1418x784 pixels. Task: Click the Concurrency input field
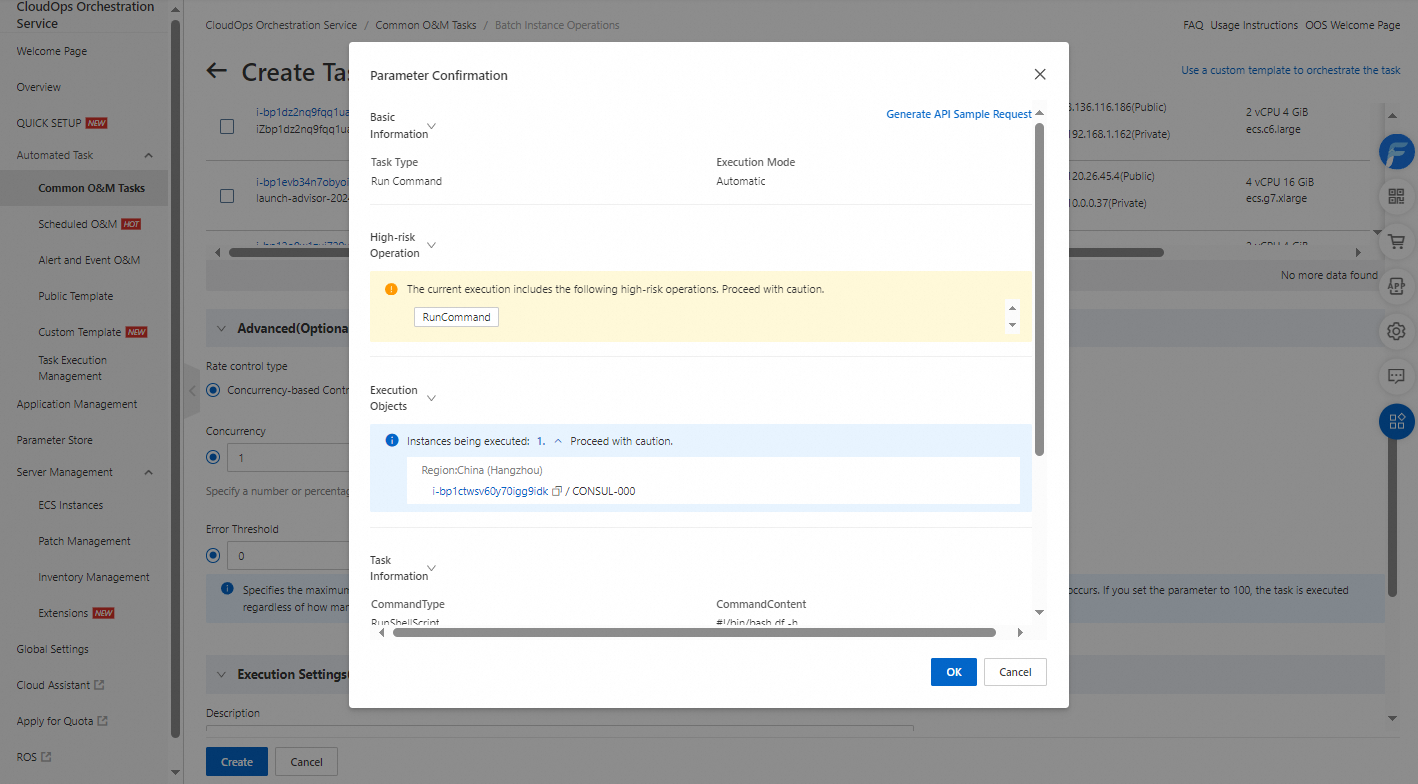(288, 457)
